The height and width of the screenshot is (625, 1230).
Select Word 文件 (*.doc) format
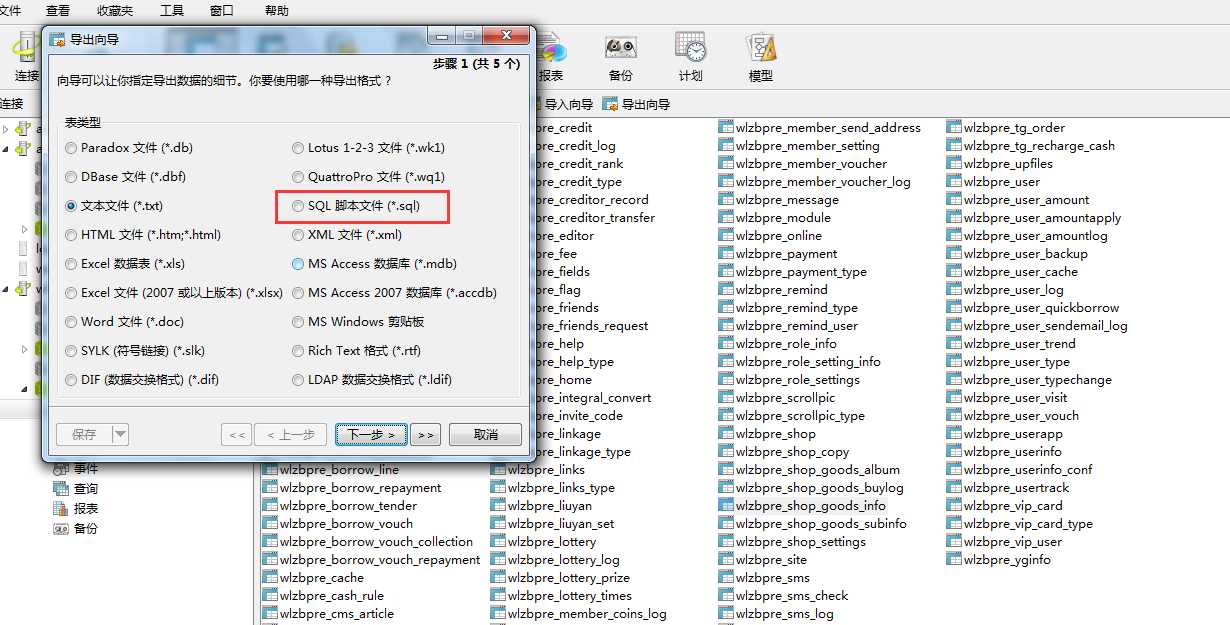point(124,322)
